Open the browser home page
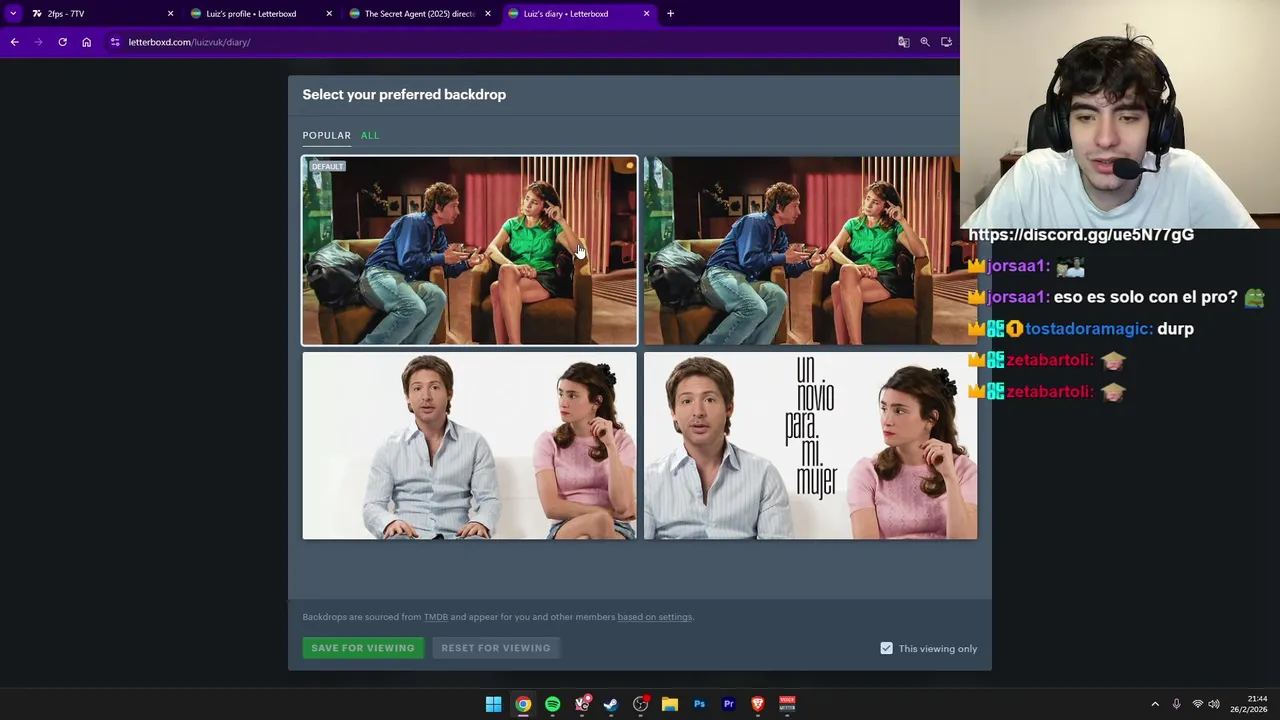The width and height of the screenshot is (1280, 720). (x=86, y=42)
